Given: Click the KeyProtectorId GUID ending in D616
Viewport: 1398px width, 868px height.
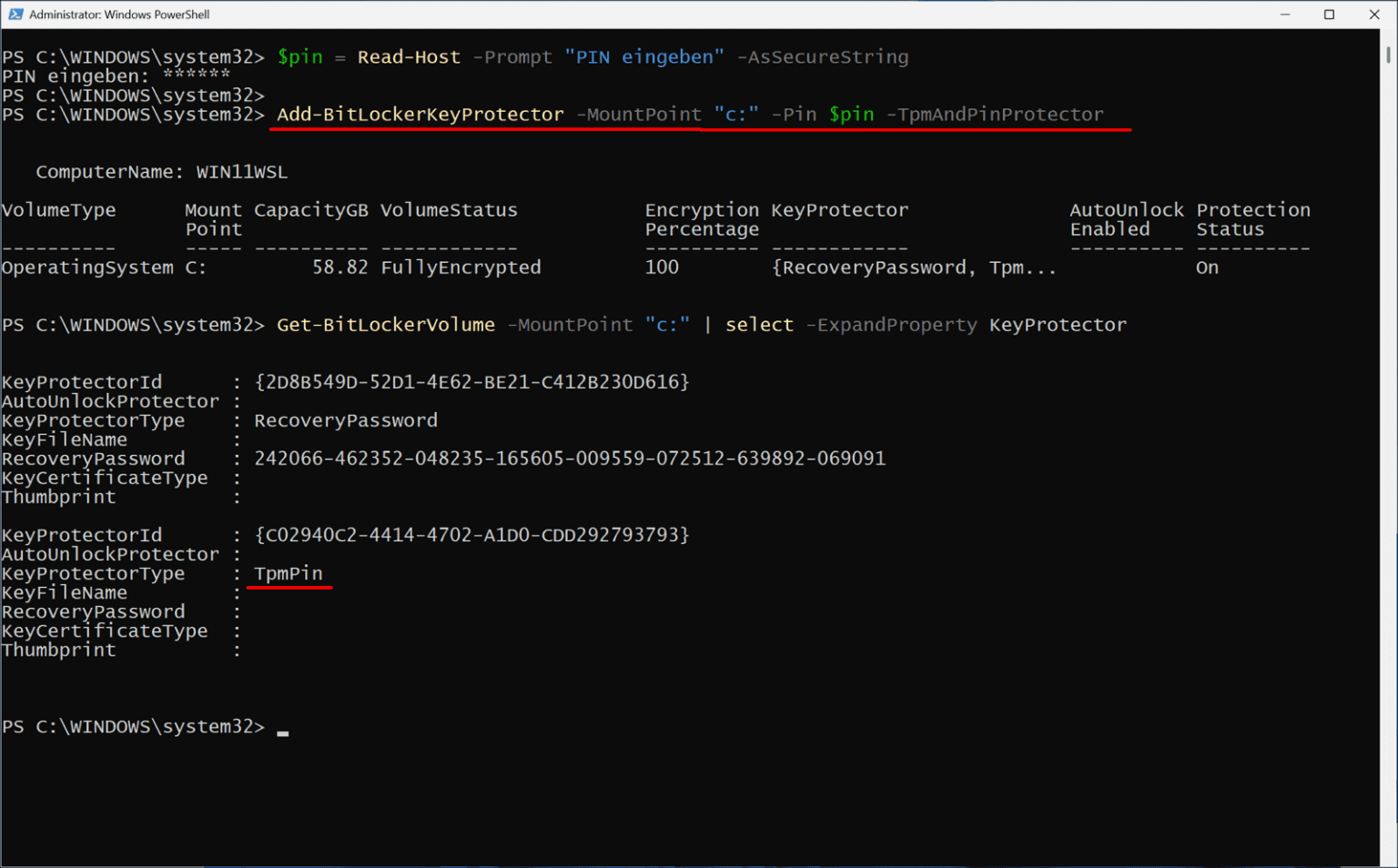Looking at the screenshot, I should click(x=471, y=381).
